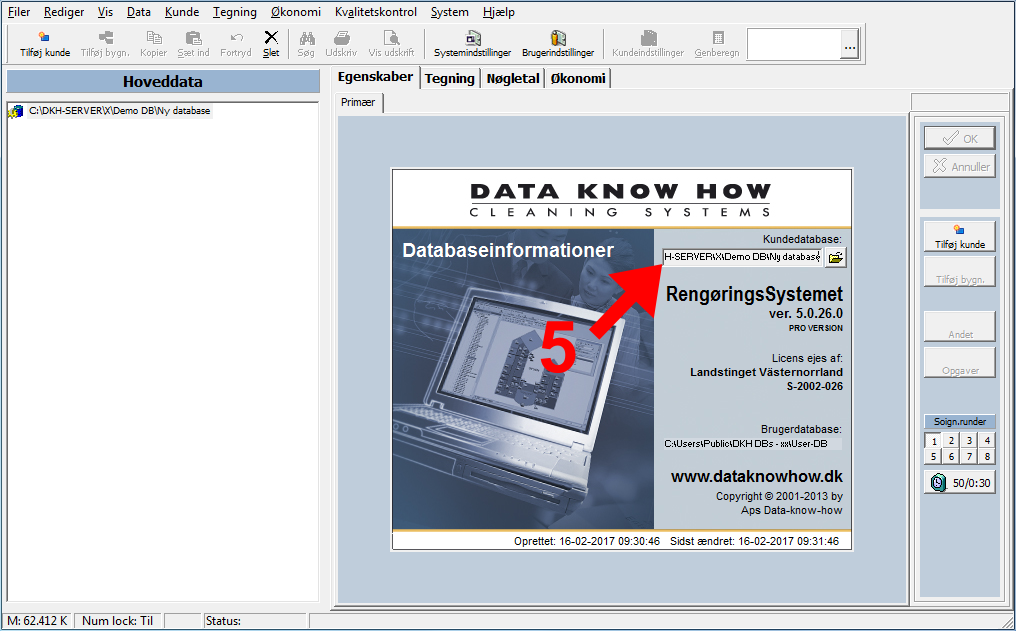The width and height of the screenshot is (1016, 631).
Task: Click the Annuller button
Action: tap(960, 166)
